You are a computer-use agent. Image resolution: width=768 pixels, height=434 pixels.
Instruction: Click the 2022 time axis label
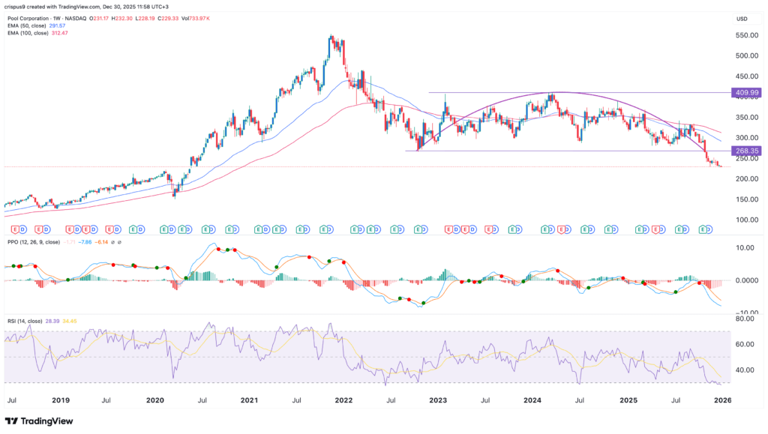pyautogui.click(x=343, y=401)
